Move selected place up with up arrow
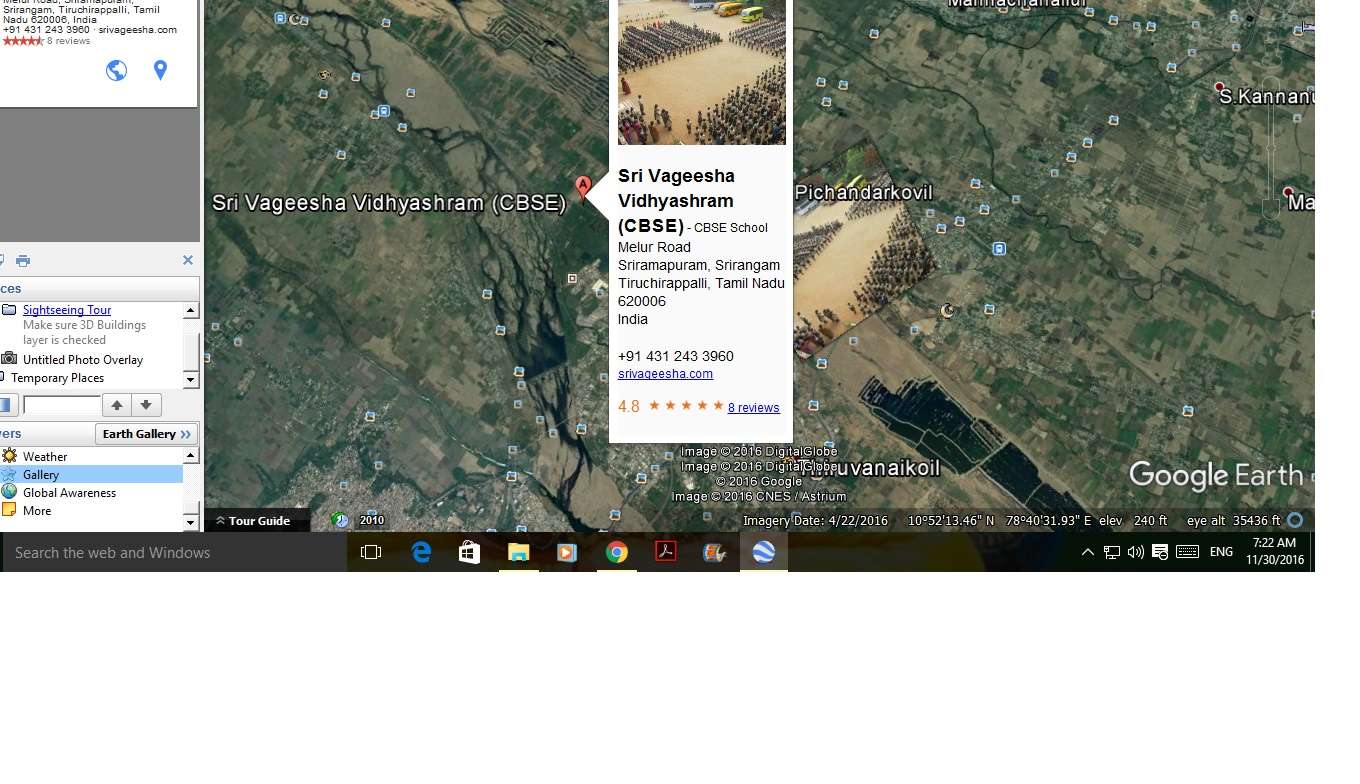Viewport: 1360px width, 784px height. pyautogui.click(x=117, y=405)
